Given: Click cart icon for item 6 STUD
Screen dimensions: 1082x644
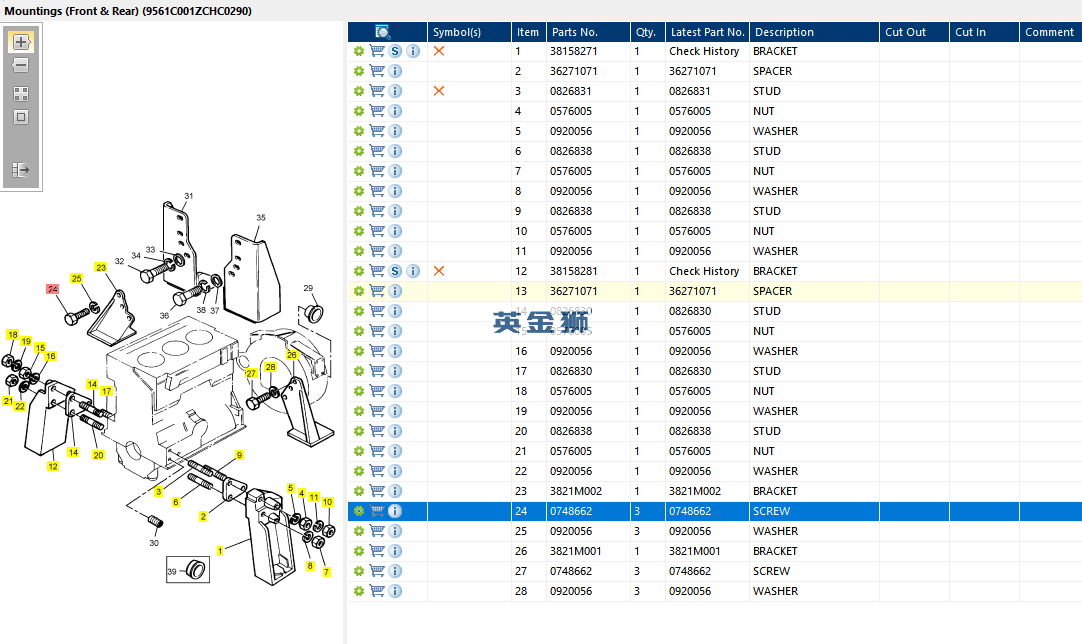Looking at the screenshot, I should coord(377,151).
